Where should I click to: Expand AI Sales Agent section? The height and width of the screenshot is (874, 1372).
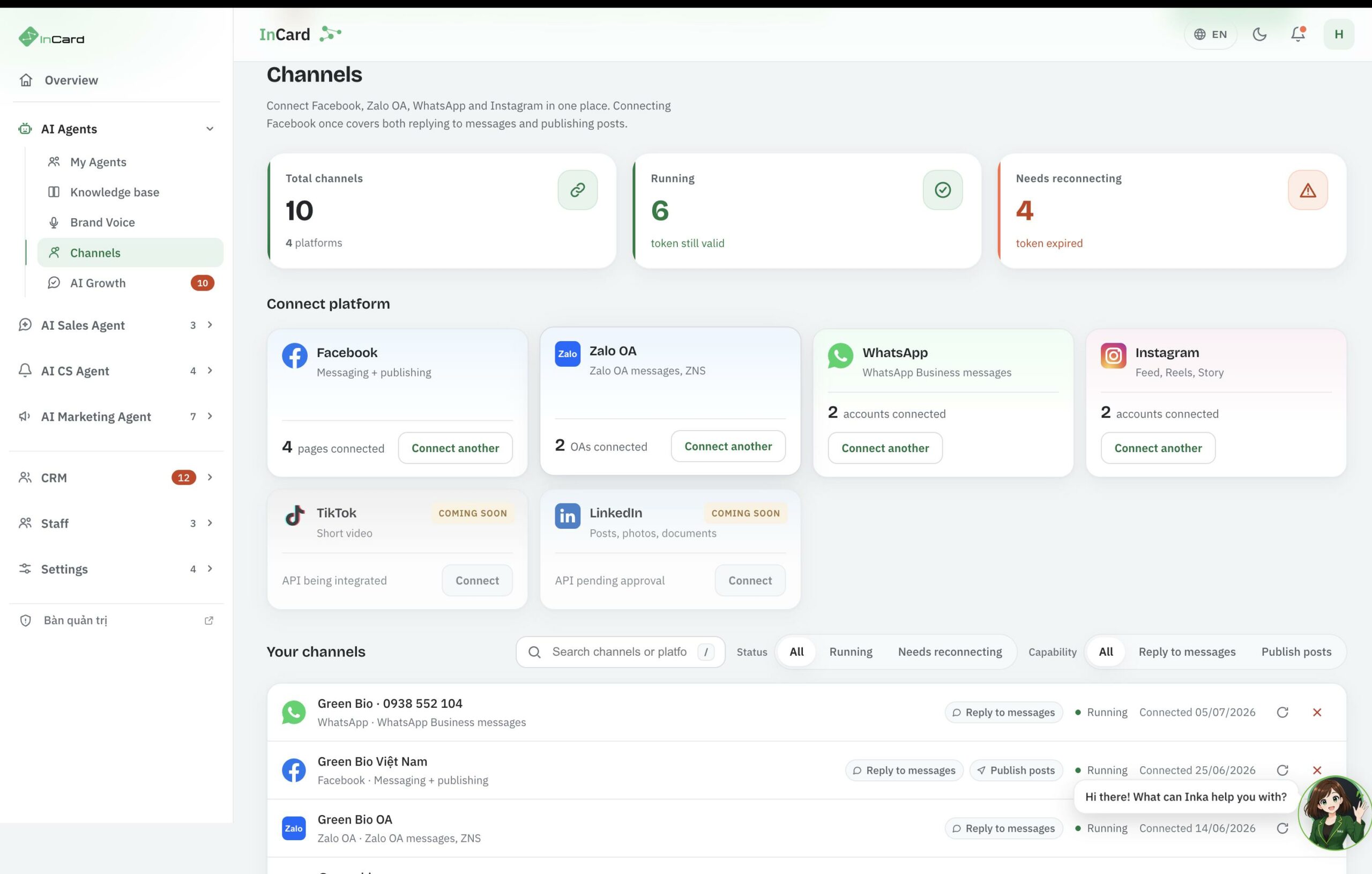coord(117,325)
